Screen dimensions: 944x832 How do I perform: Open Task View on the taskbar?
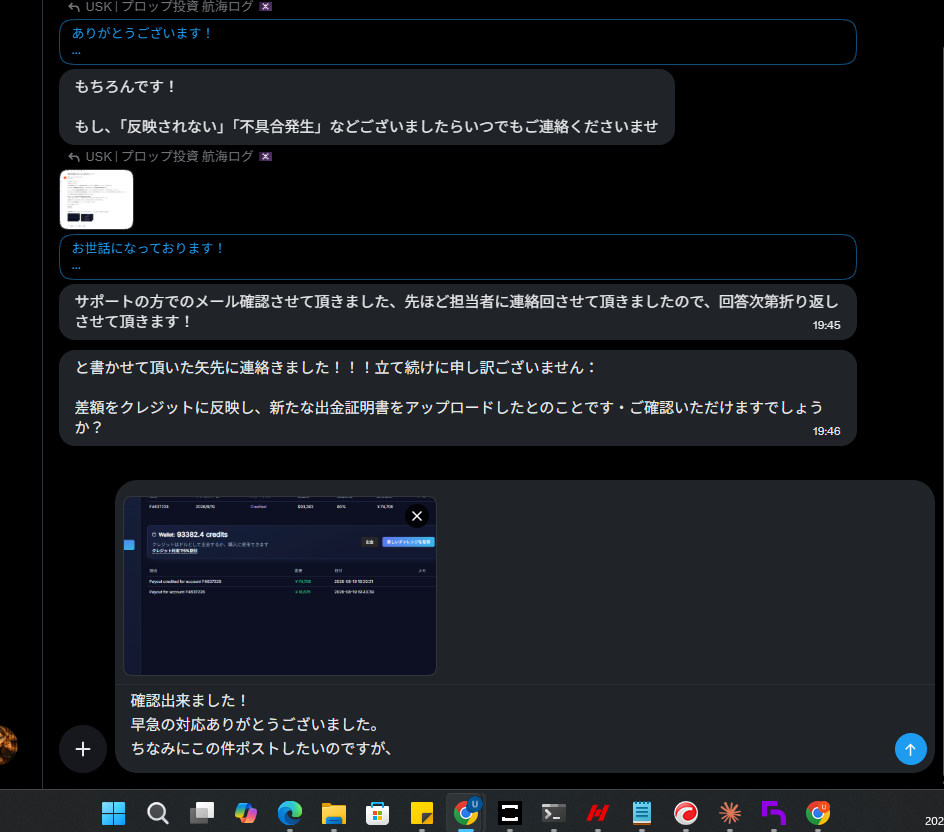click(x=202, y=813)
